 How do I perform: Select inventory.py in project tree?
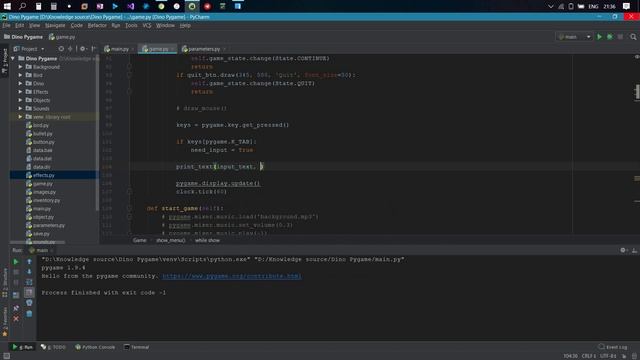pos(43,200)
